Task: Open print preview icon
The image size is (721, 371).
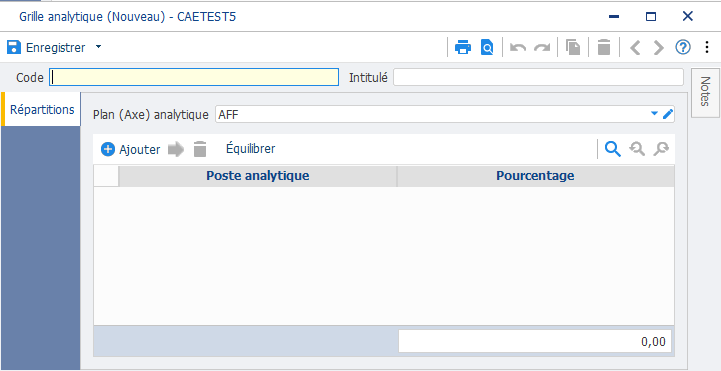Action: point(487,47)
